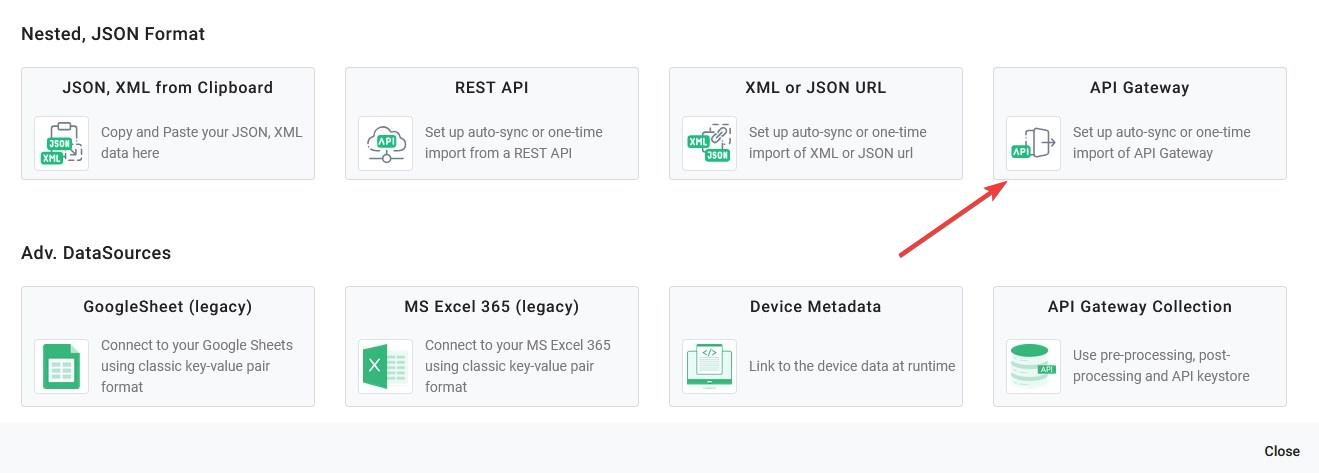Select the API Gateway heading
This screenshot has height=473, width=1319.
pyautogui.click(x=1139, y=88)
